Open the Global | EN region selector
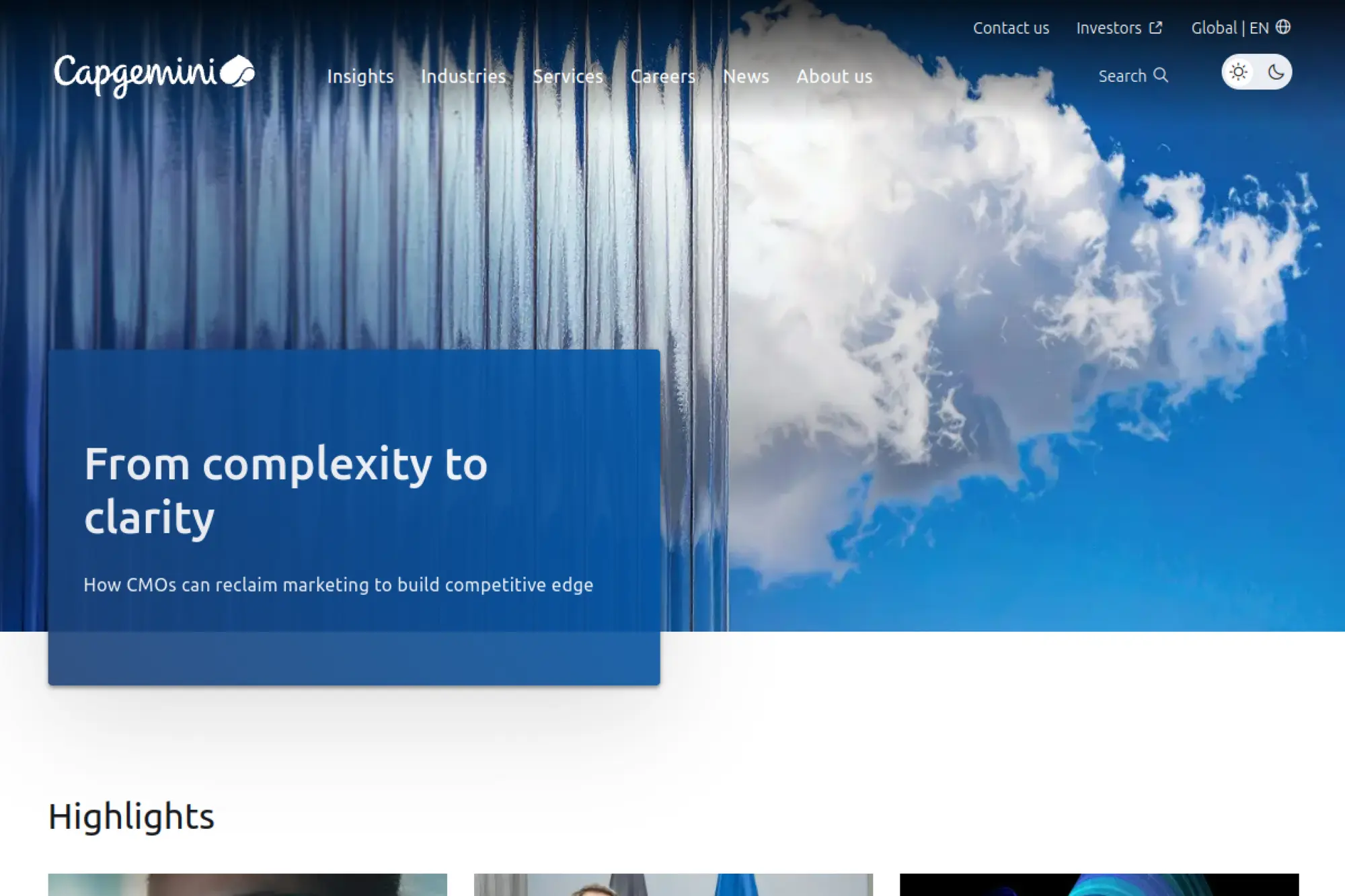The height and width of the screenshot is (896, 1345). 1230,28
